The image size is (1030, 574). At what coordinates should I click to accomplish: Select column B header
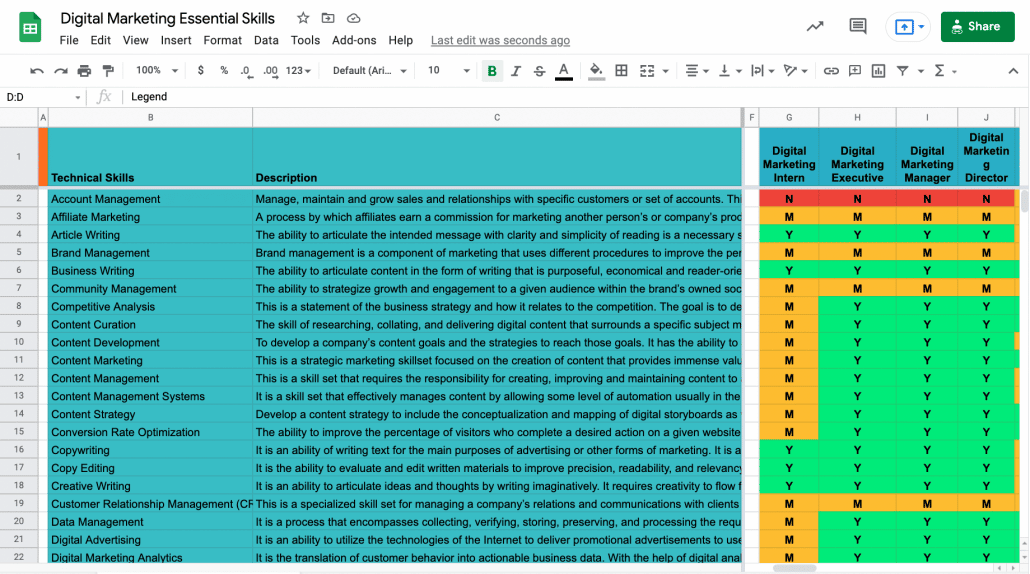150,118
